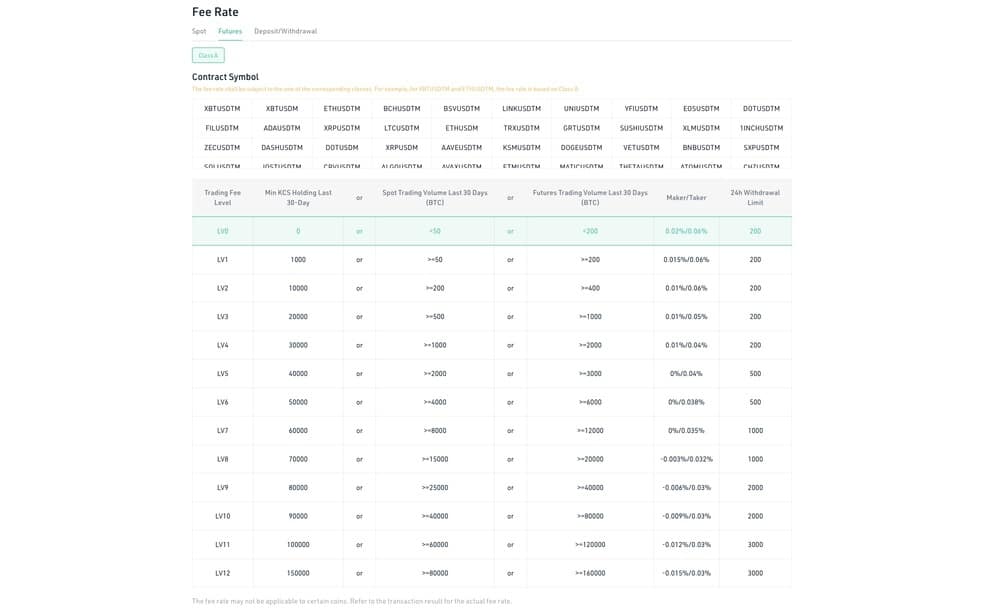Click the Class A button
The height and width of the screenshot is (610, 1000).
(x=208, y=56)
